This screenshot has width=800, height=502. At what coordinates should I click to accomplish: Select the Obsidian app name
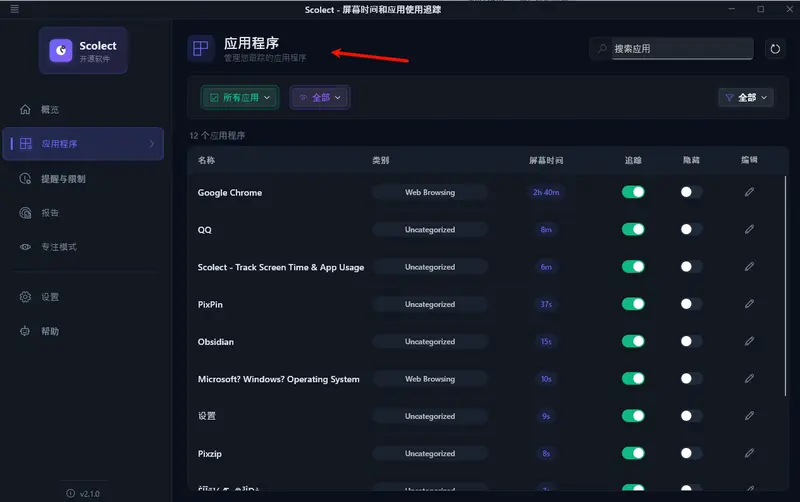point(215,341)
